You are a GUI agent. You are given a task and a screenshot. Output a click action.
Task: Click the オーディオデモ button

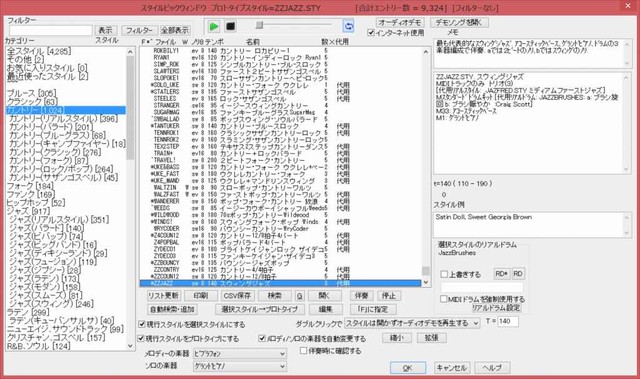(400, 22)
